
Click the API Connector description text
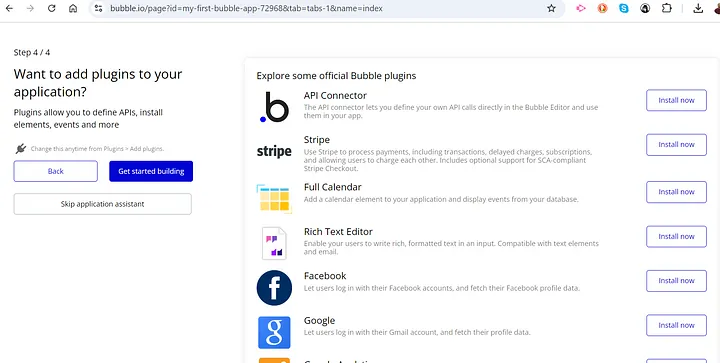(x=451, y=112)
